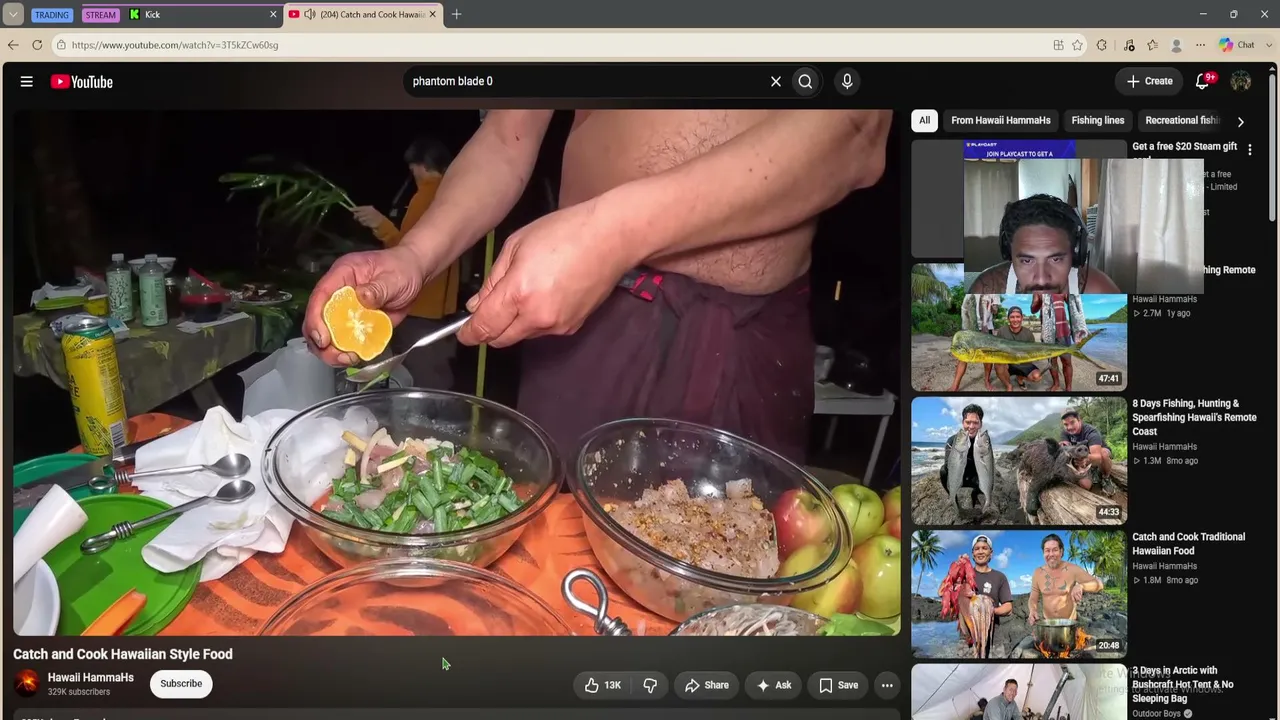1280x720 pixels.
Task: Open the 47:41 mahi-mahi video thumbnail
Action: 1019,327
